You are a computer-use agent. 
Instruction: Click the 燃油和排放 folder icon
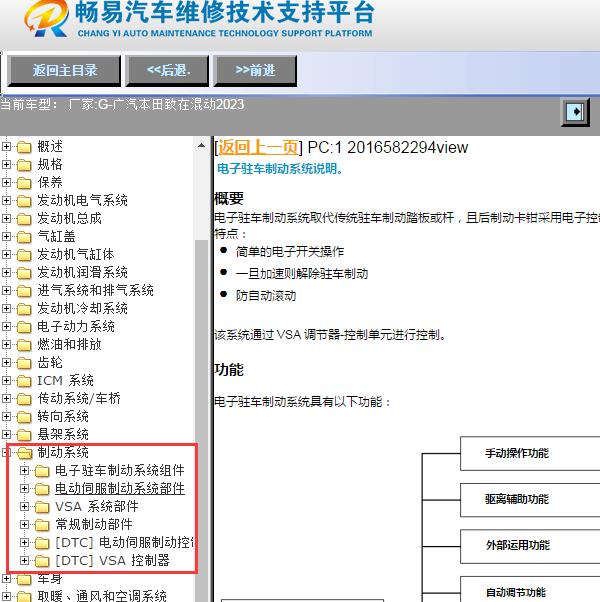[x=24, y=345]
